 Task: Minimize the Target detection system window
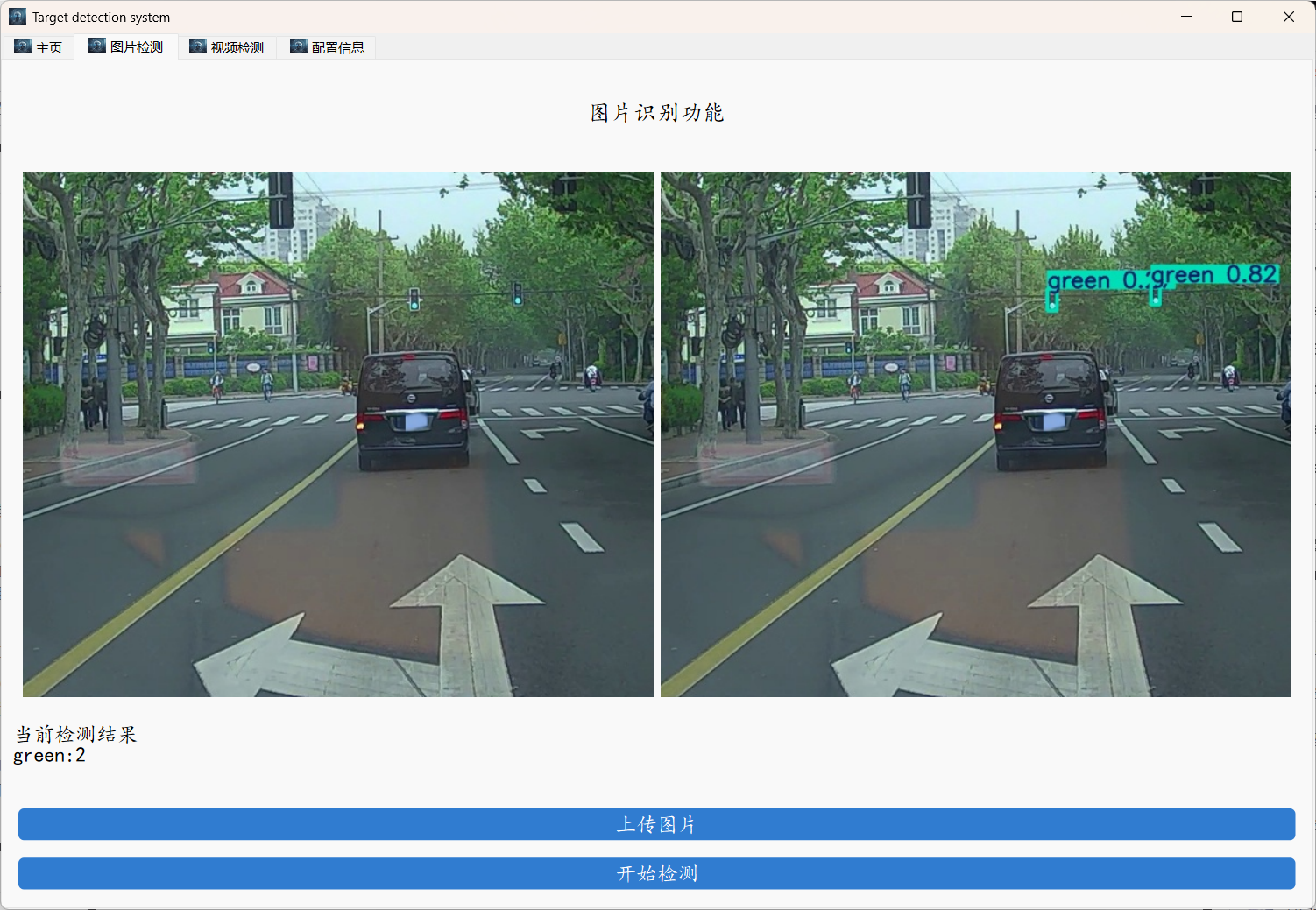pos(1186,17)
